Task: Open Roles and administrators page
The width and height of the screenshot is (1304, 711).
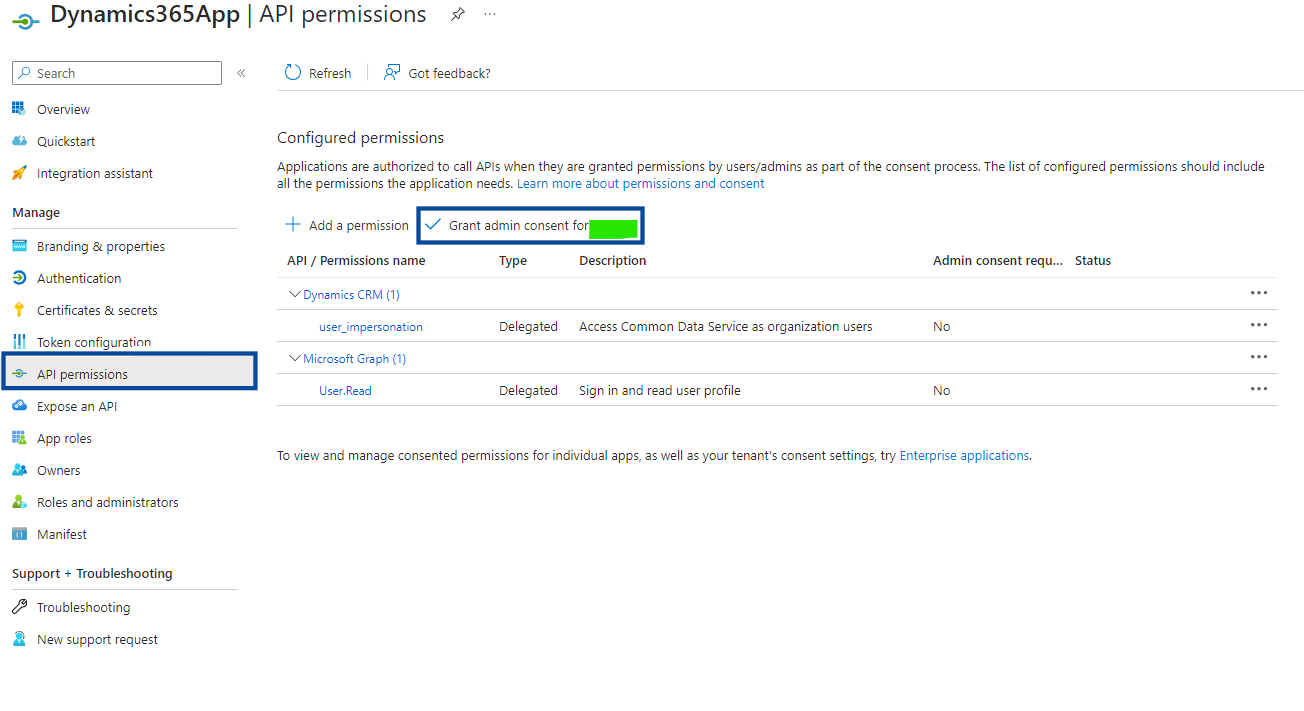Action: [x=108, y=502]
